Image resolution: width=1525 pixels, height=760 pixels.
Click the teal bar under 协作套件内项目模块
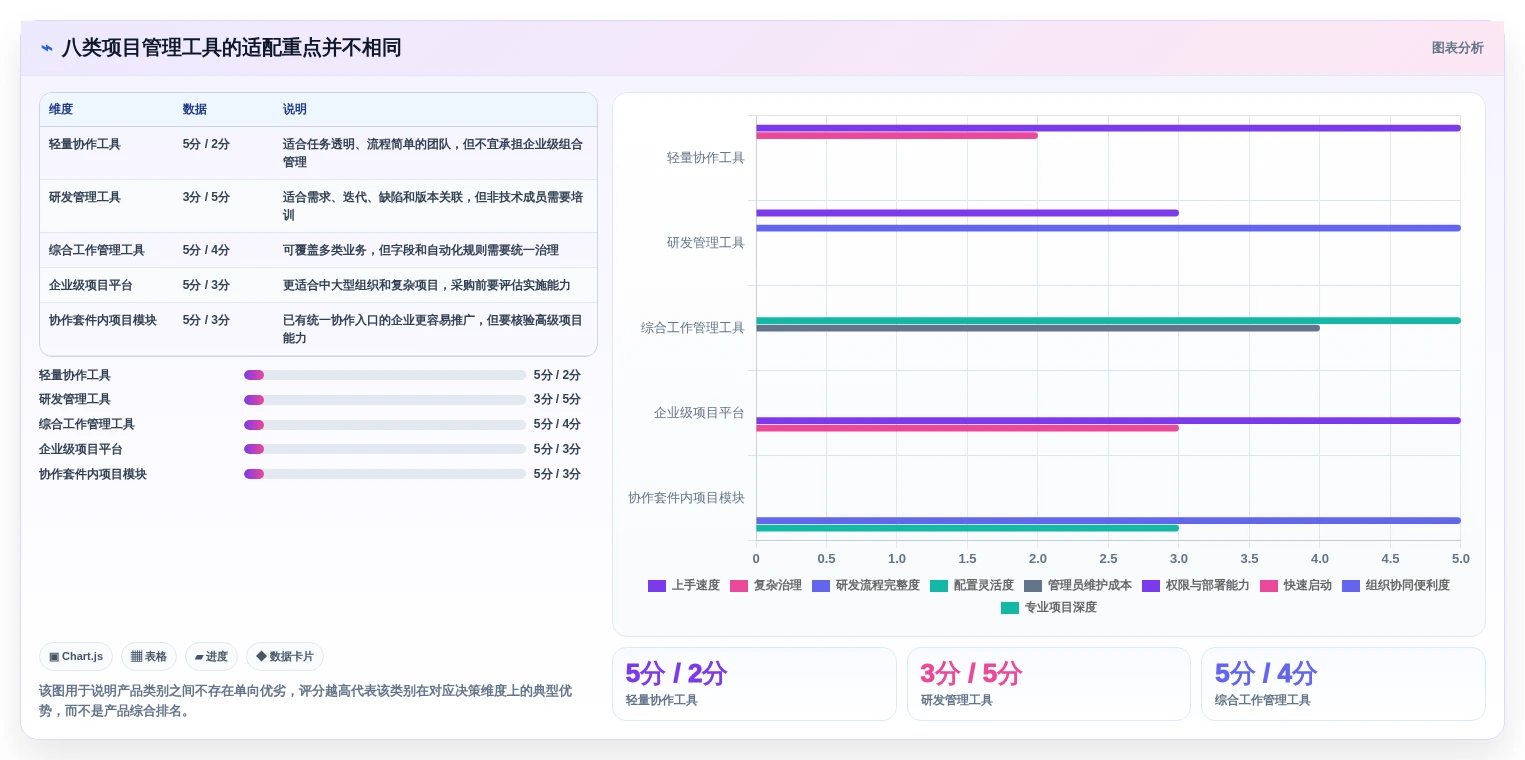pos(967,528)
